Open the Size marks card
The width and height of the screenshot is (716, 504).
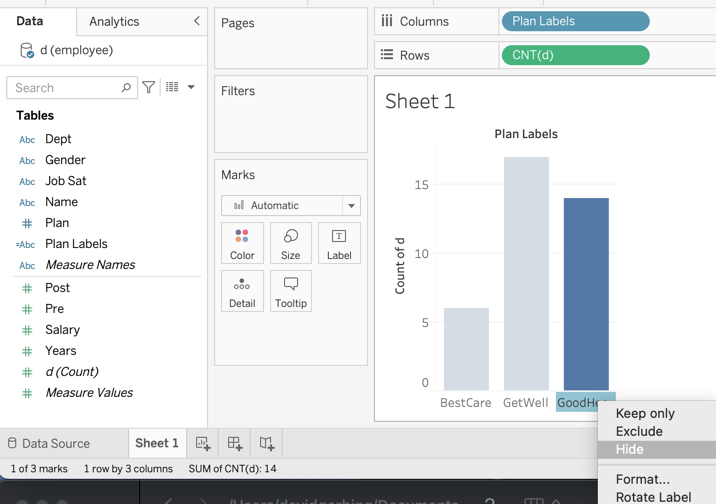pos(291,243)
